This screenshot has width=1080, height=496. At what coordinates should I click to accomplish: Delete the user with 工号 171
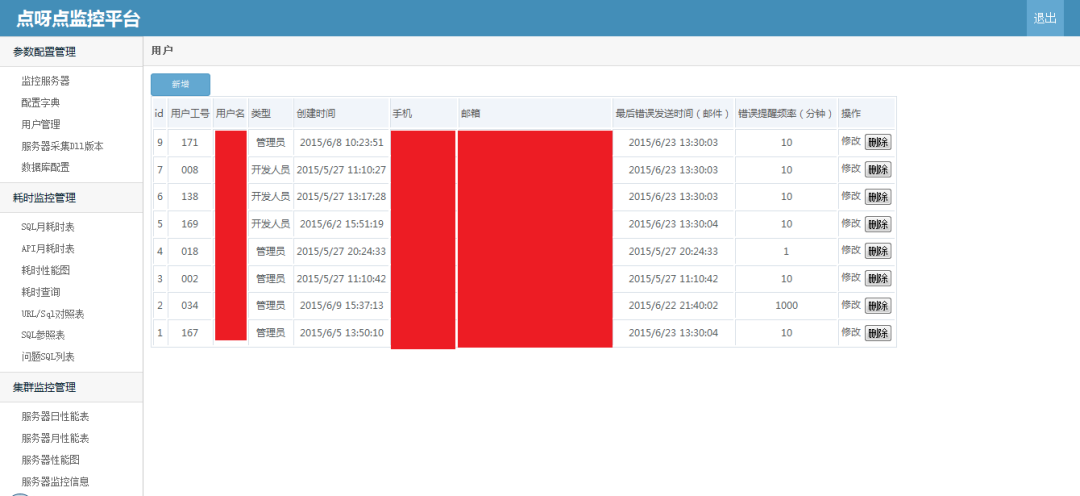(x=878, y=142)
